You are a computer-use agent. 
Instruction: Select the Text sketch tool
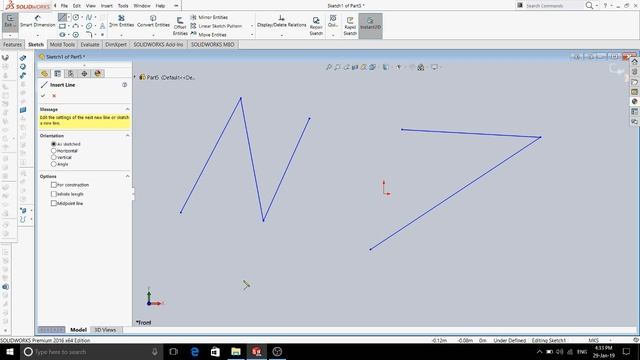coord(102,26)
